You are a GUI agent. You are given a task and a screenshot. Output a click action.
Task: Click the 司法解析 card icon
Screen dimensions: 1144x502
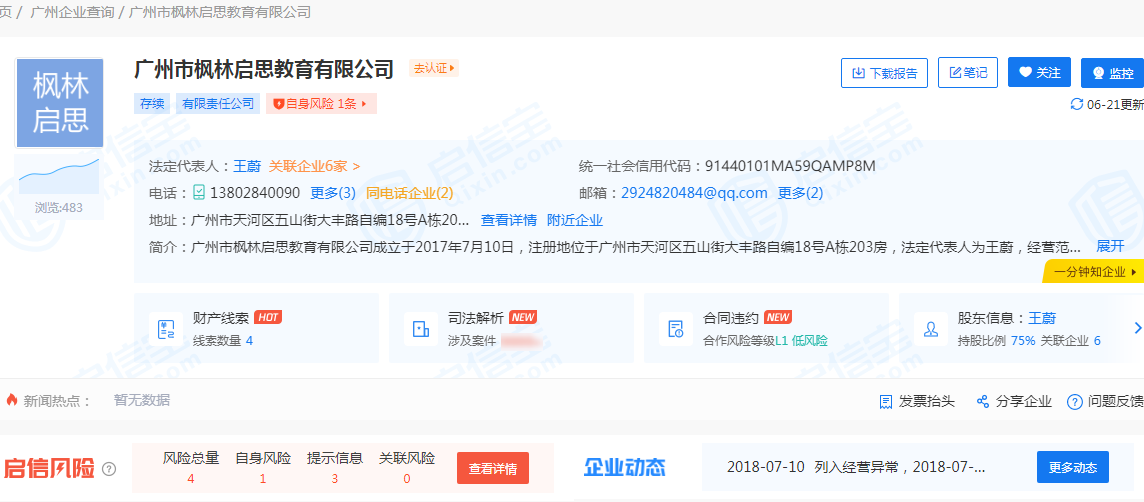click(x=420, y=329)
